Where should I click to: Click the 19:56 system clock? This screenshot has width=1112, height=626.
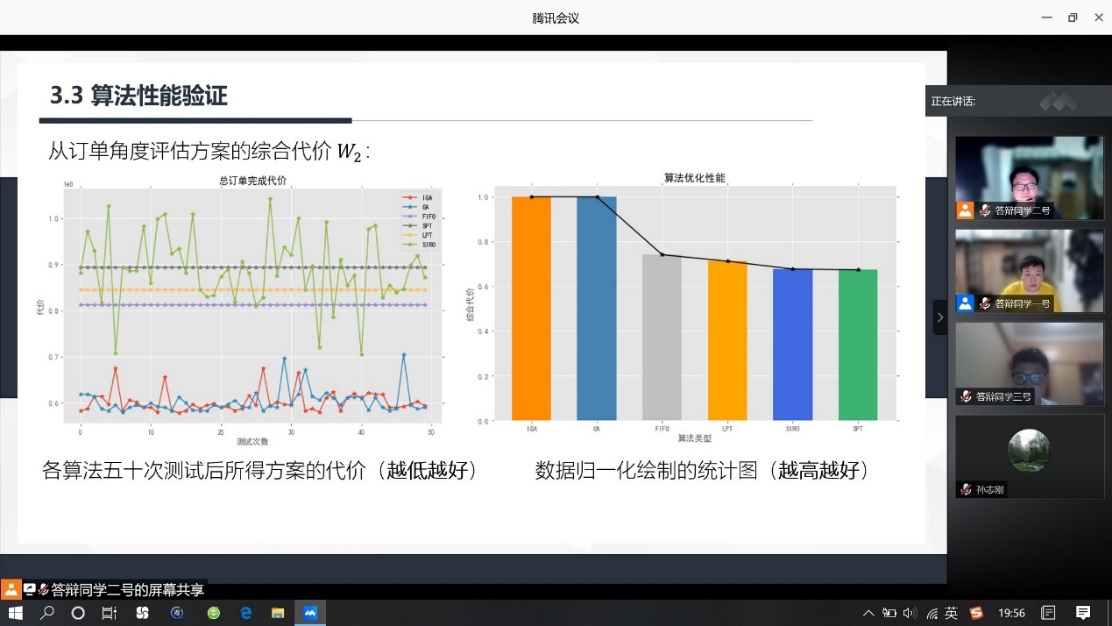click(1012, 613)
